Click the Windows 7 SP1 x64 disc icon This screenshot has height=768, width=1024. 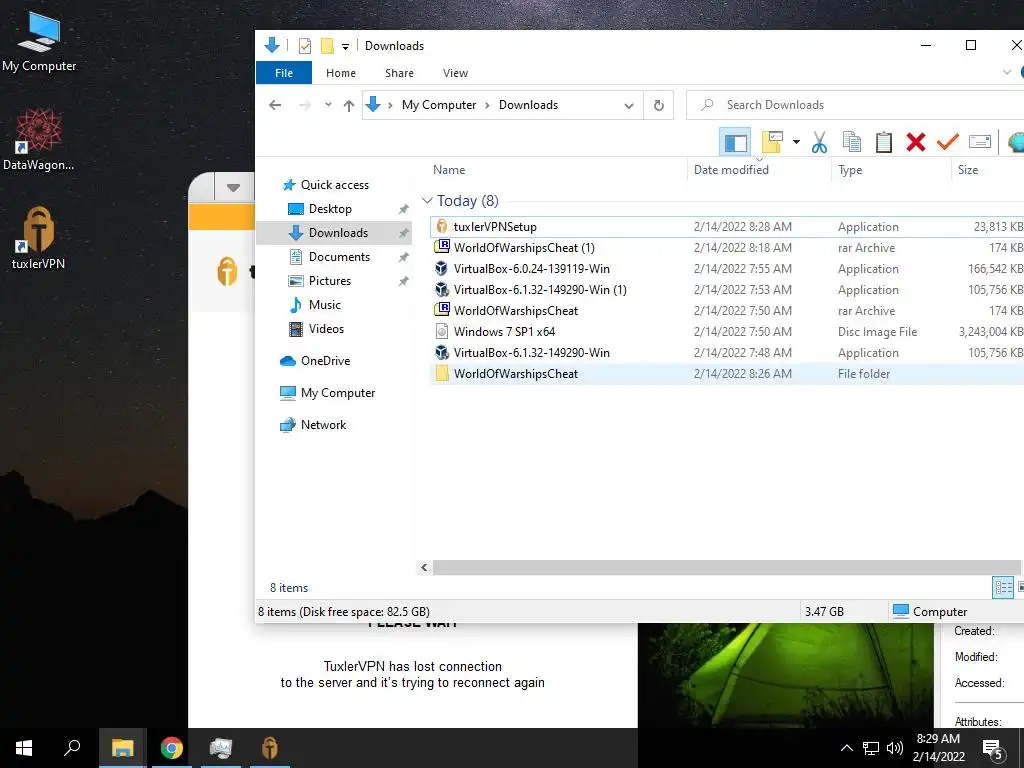[x=442, y=332]
